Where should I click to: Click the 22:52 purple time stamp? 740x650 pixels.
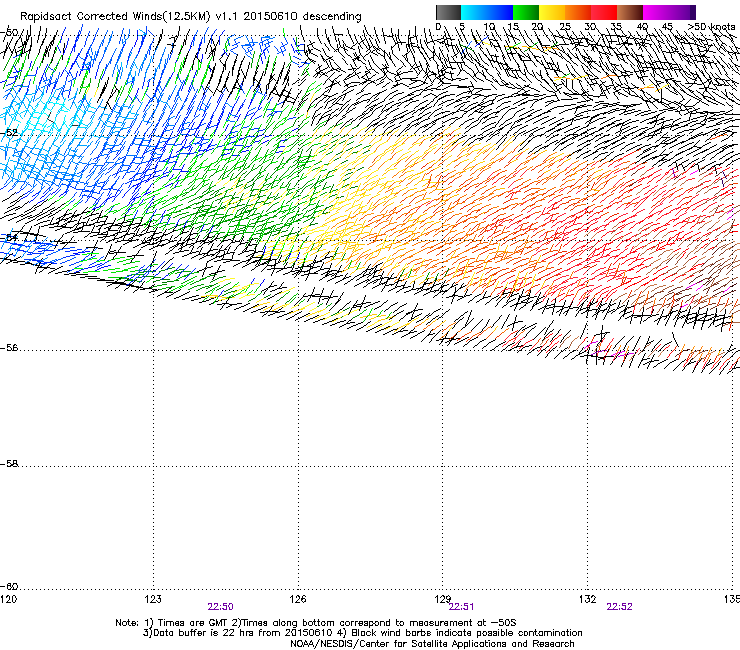[x=619, y=607]
